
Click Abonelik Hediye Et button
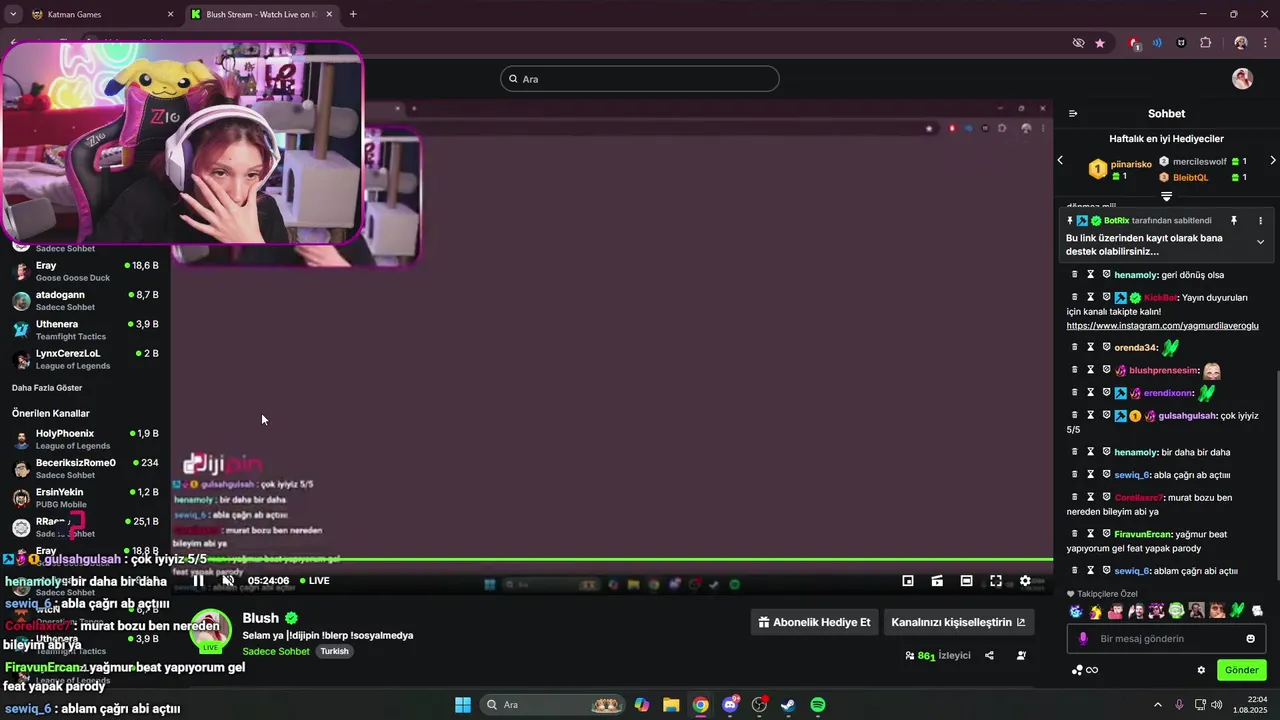coord(814,622)
